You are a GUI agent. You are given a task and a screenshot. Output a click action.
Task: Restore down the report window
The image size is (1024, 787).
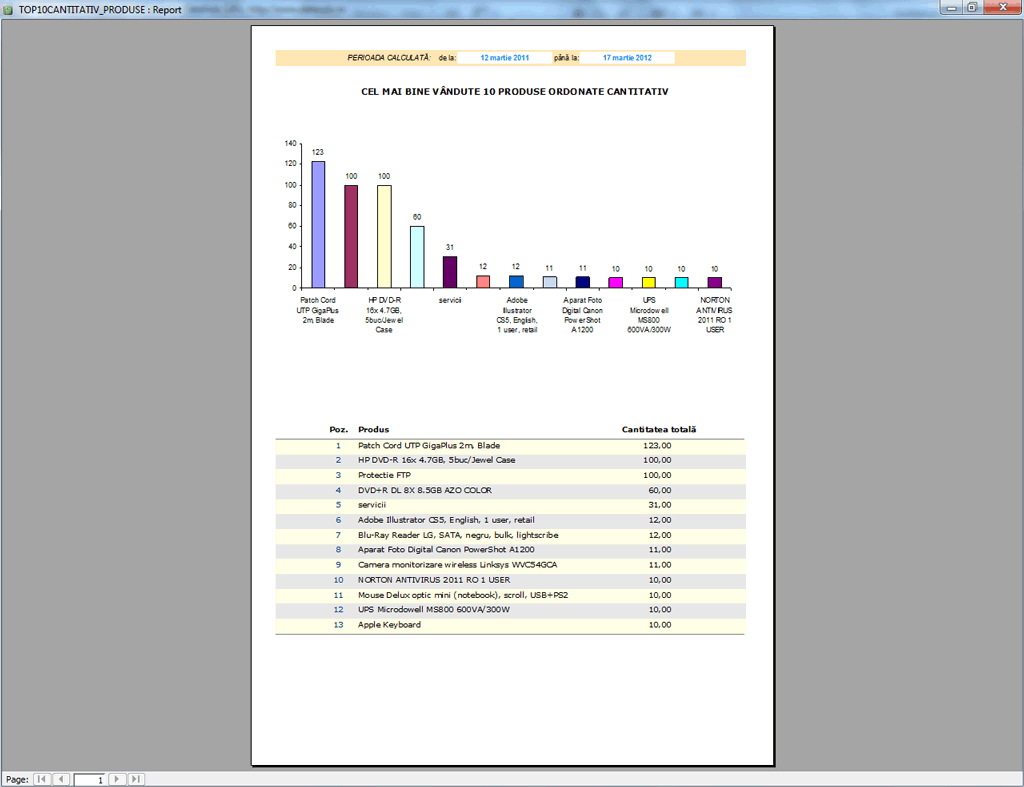[972, 7]
